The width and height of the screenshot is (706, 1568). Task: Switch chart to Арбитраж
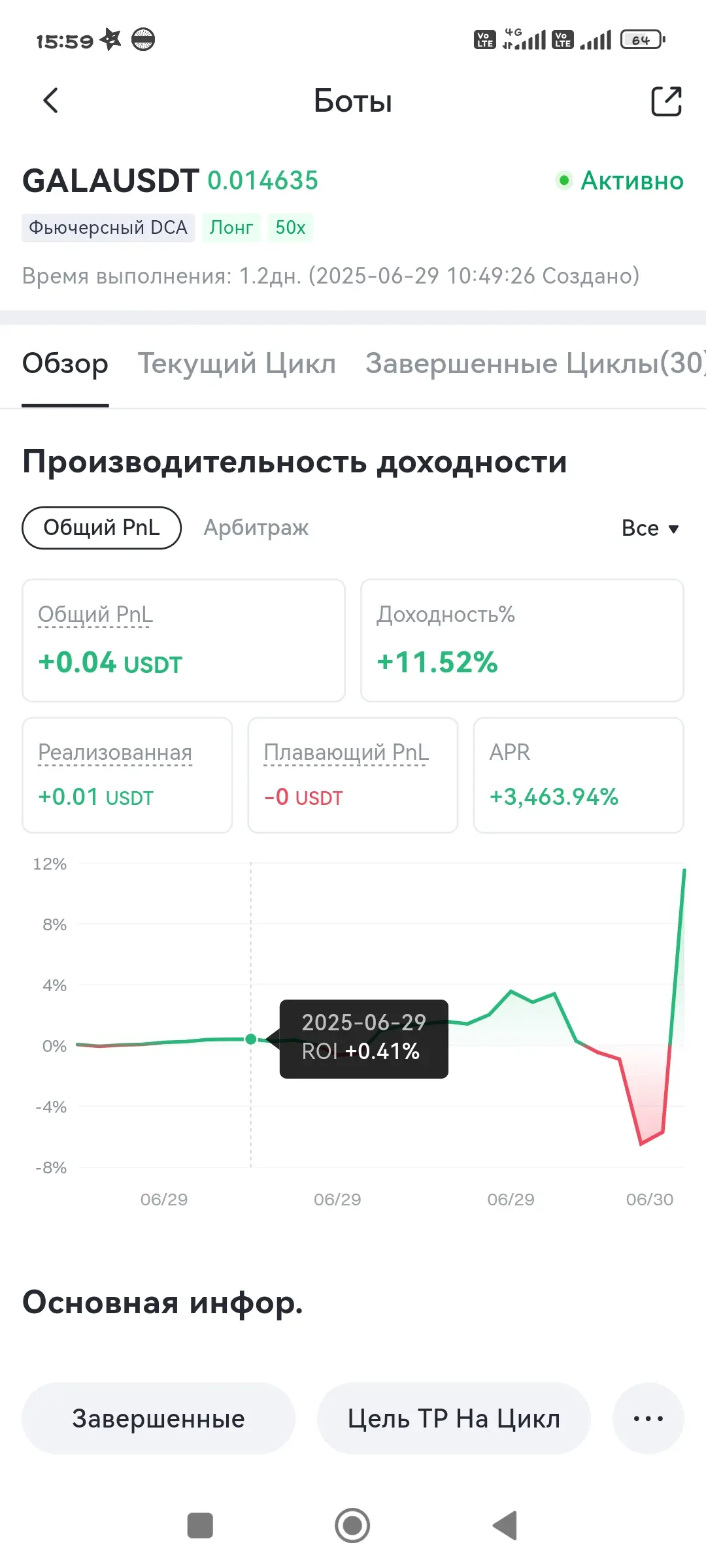[256, 527]
